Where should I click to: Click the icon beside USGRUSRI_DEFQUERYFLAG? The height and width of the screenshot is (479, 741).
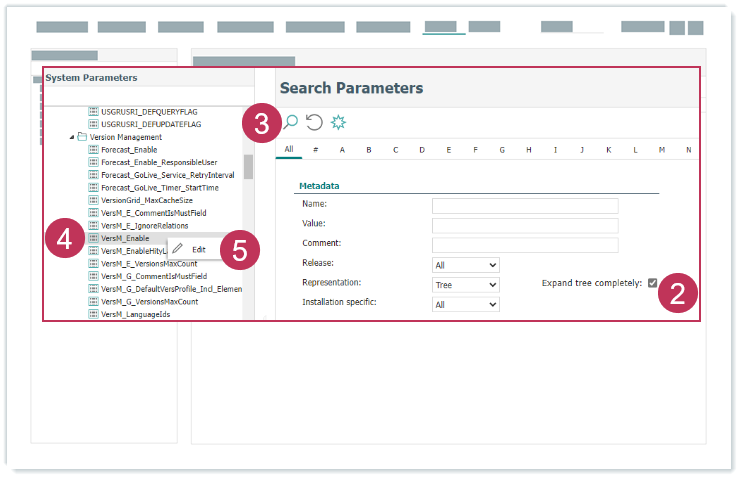coord(93,112)
